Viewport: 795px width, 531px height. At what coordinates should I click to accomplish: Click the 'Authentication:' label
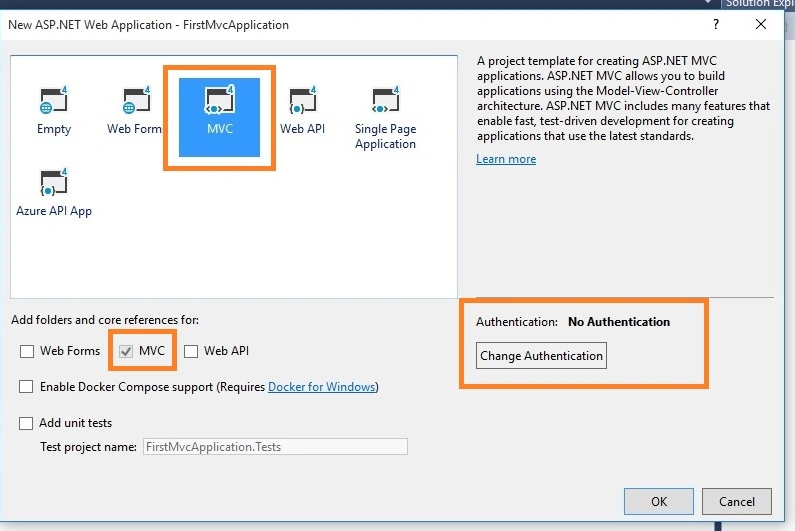tap(517, 322)
